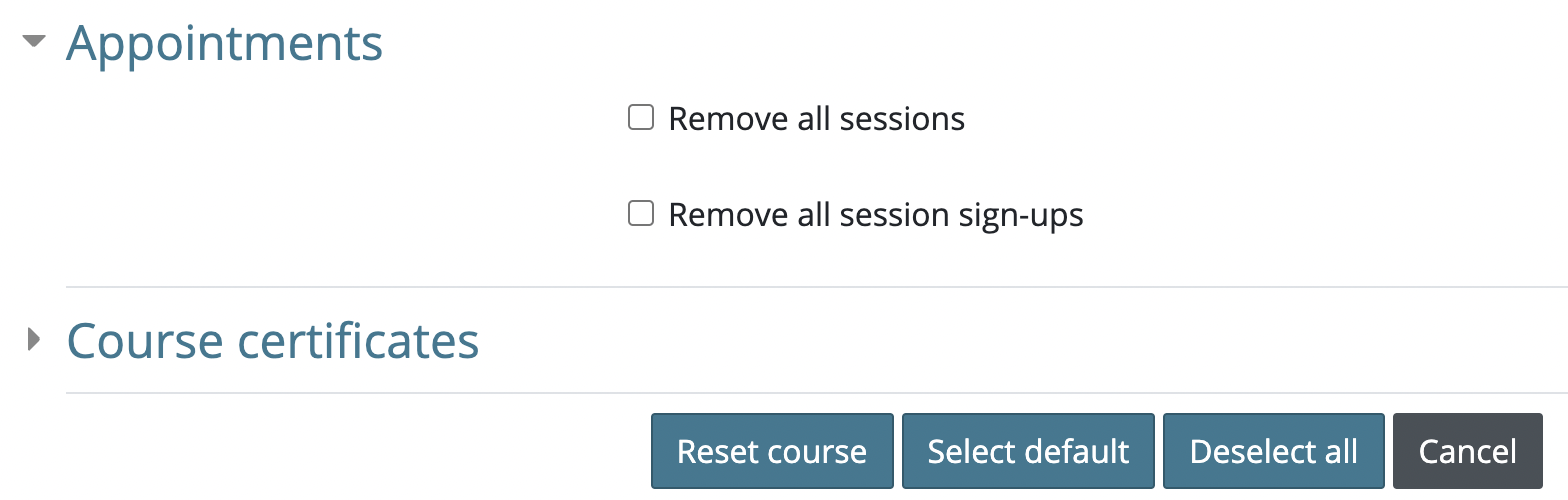
Task: Click the 'Appointments' title text
Action: pyautogui.click(x=224, y=44)
